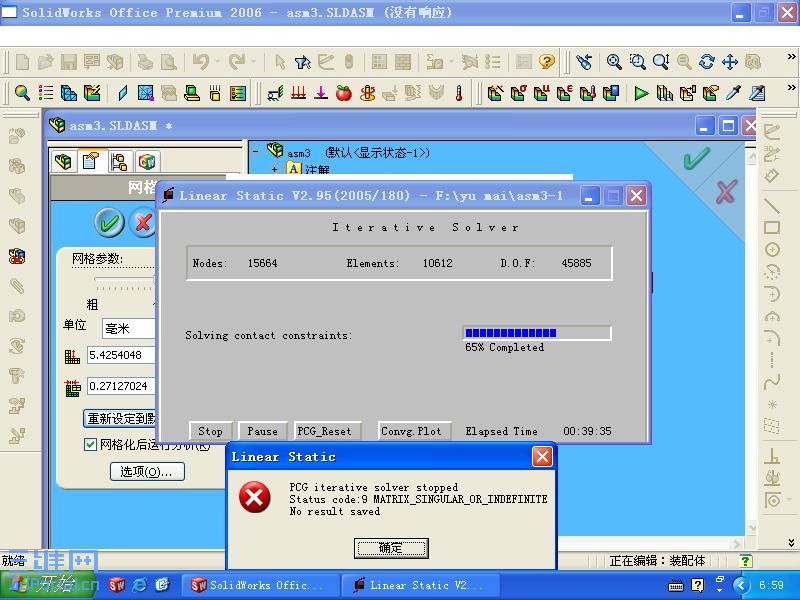Image resolution: width=800 pixels, height=600 pixels.
Task: Launch Internet Explorer from quick launch
Action: coord(139,585)
